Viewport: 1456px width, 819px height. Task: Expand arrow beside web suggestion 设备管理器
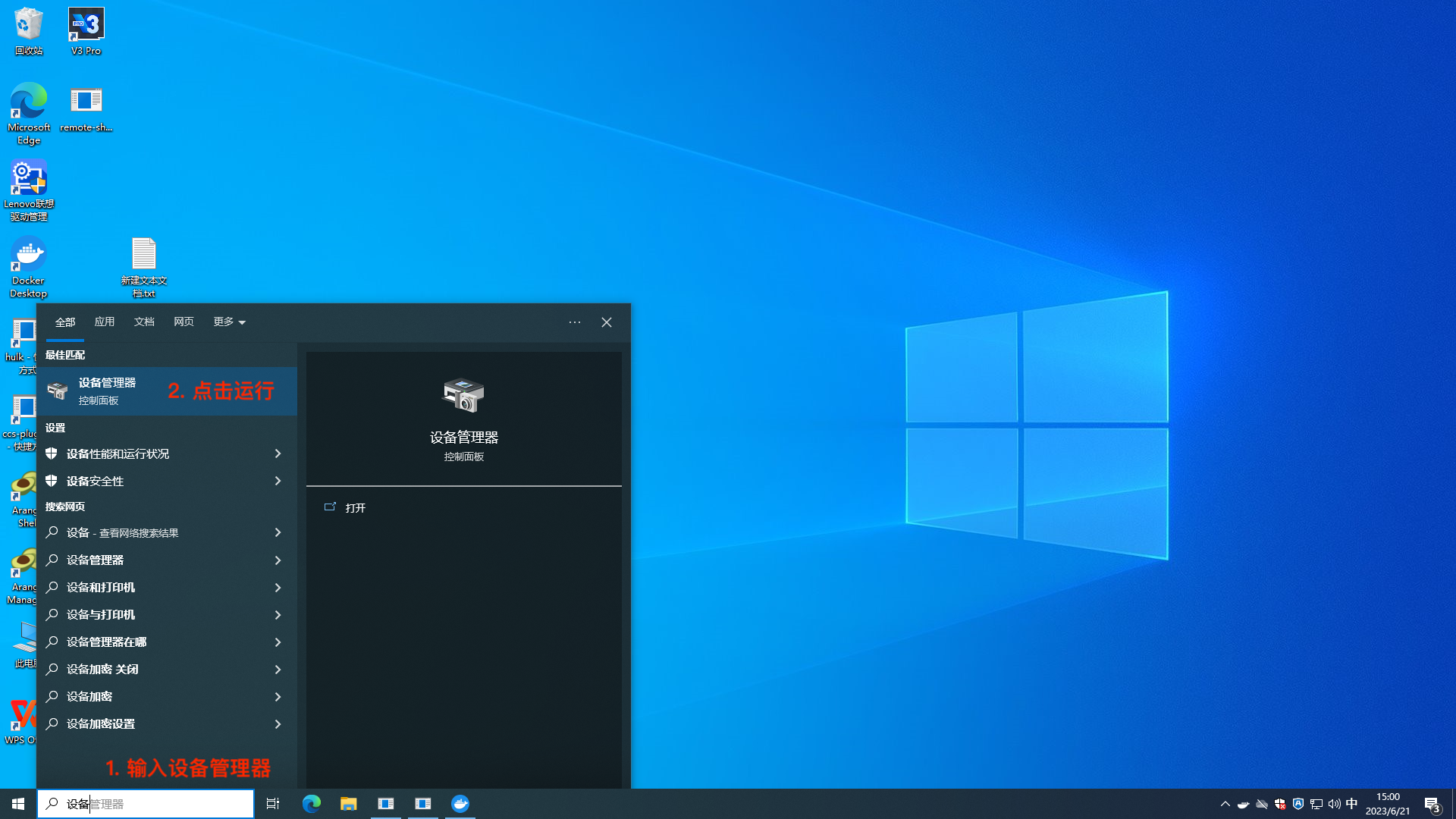tap(278, 560)
